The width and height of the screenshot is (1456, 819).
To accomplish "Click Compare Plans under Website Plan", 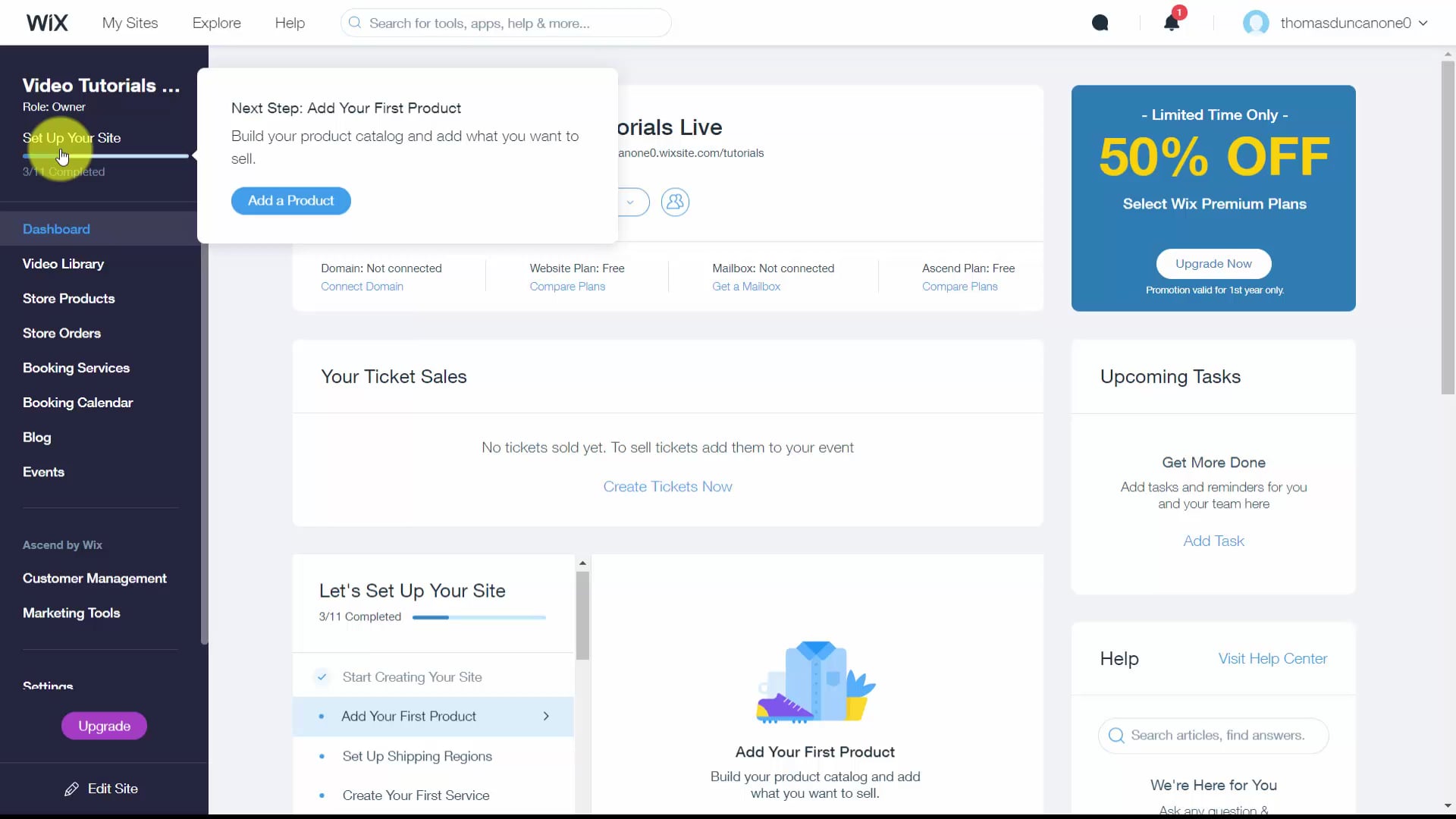I will pos(567,287).
